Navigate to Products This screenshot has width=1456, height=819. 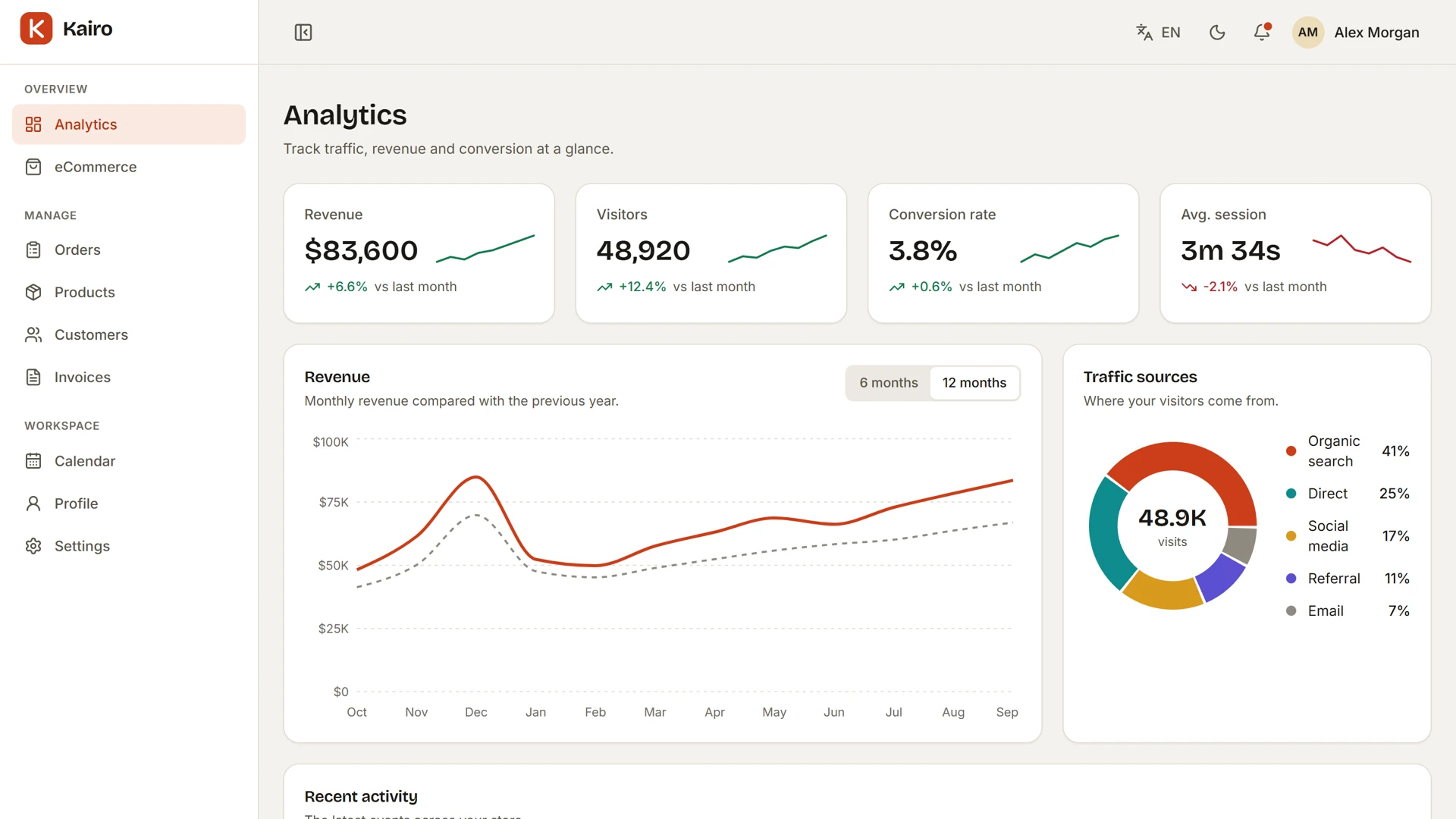tap(129, 292)
